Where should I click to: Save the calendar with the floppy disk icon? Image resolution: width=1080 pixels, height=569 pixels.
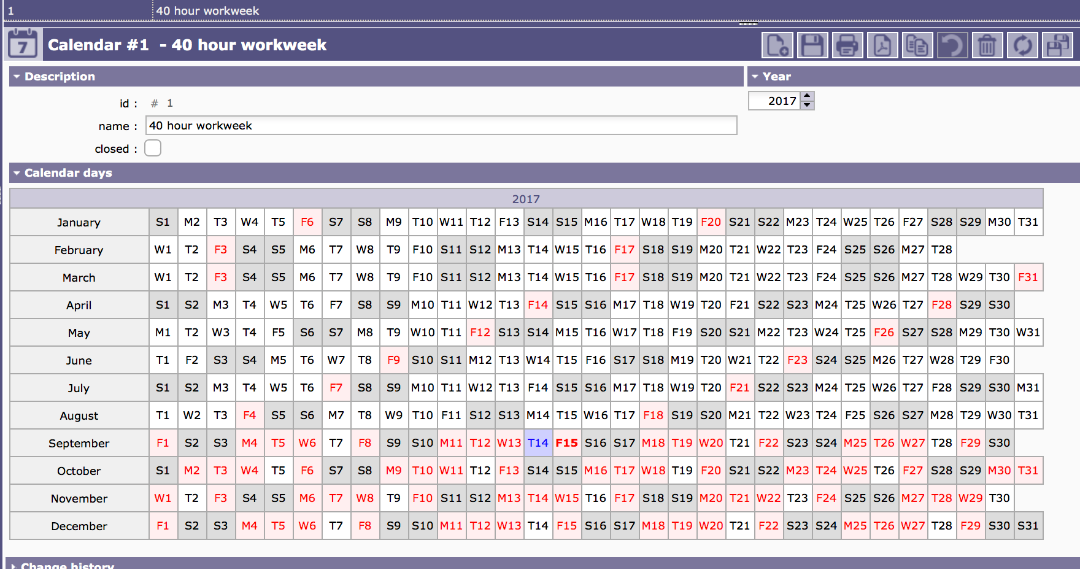pos(812,45)
